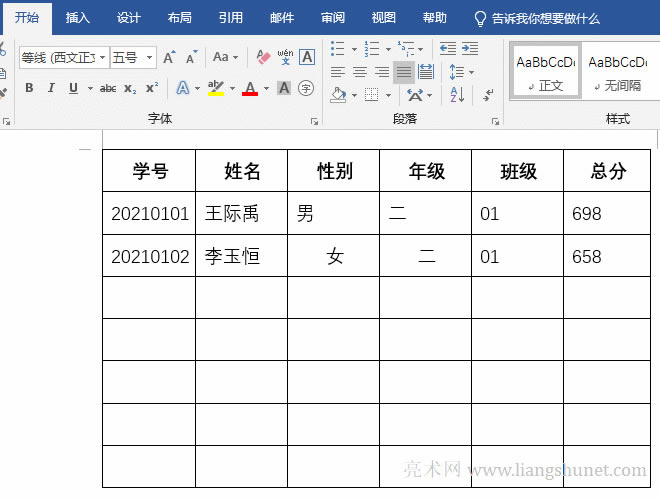Viewport: 660px width, 500px height.
Task: Increase font size with the grow-font icon
Action: pos(169,57)
